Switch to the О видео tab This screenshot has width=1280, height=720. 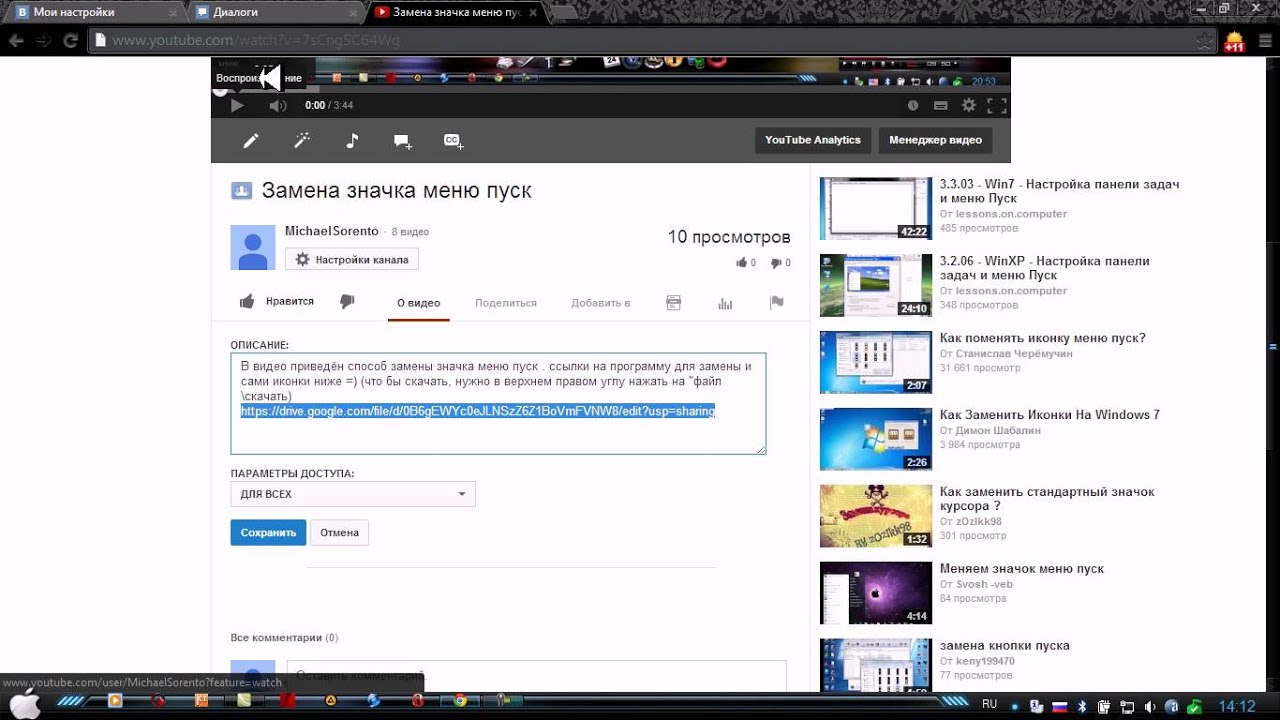418,303
